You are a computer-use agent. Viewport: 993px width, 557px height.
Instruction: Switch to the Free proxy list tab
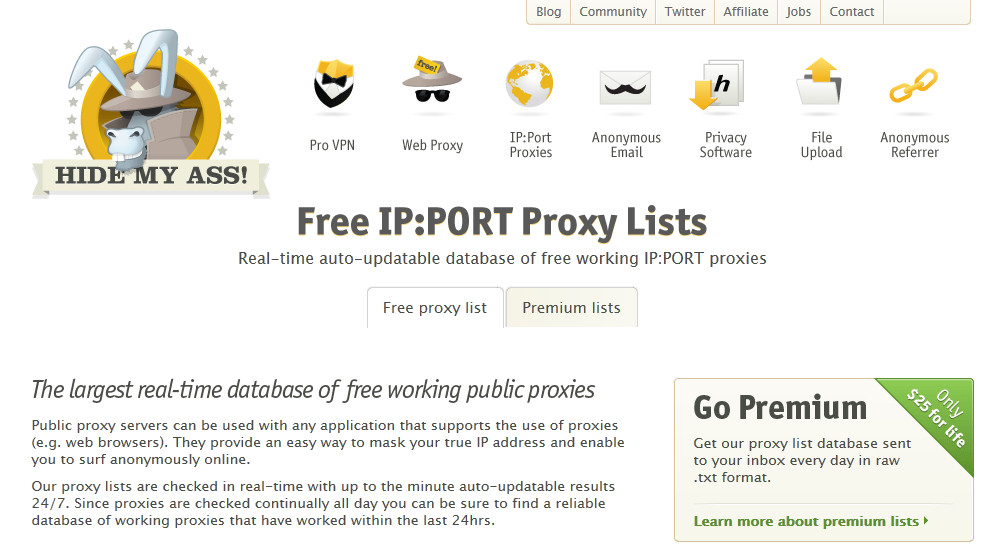(x=435, y=308)
